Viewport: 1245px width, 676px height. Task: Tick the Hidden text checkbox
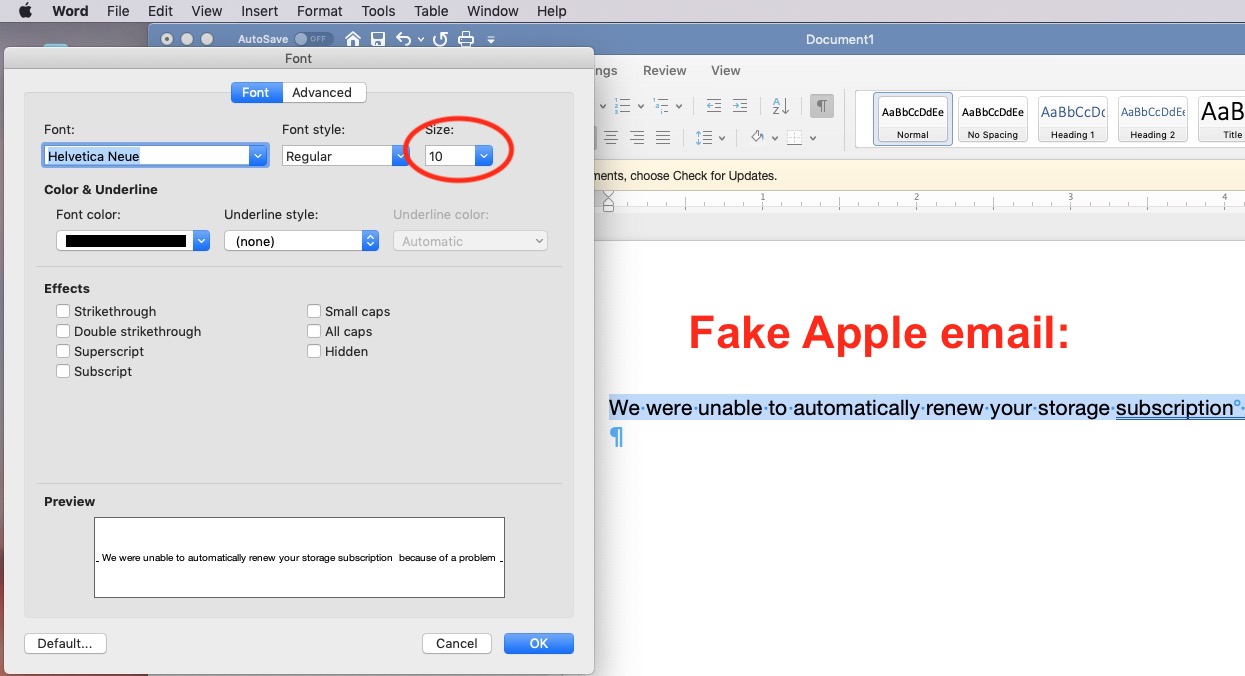point(314,351)
